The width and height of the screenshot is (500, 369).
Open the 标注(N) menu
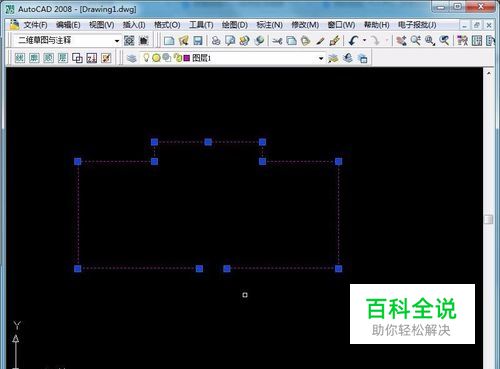click(269, 25)
